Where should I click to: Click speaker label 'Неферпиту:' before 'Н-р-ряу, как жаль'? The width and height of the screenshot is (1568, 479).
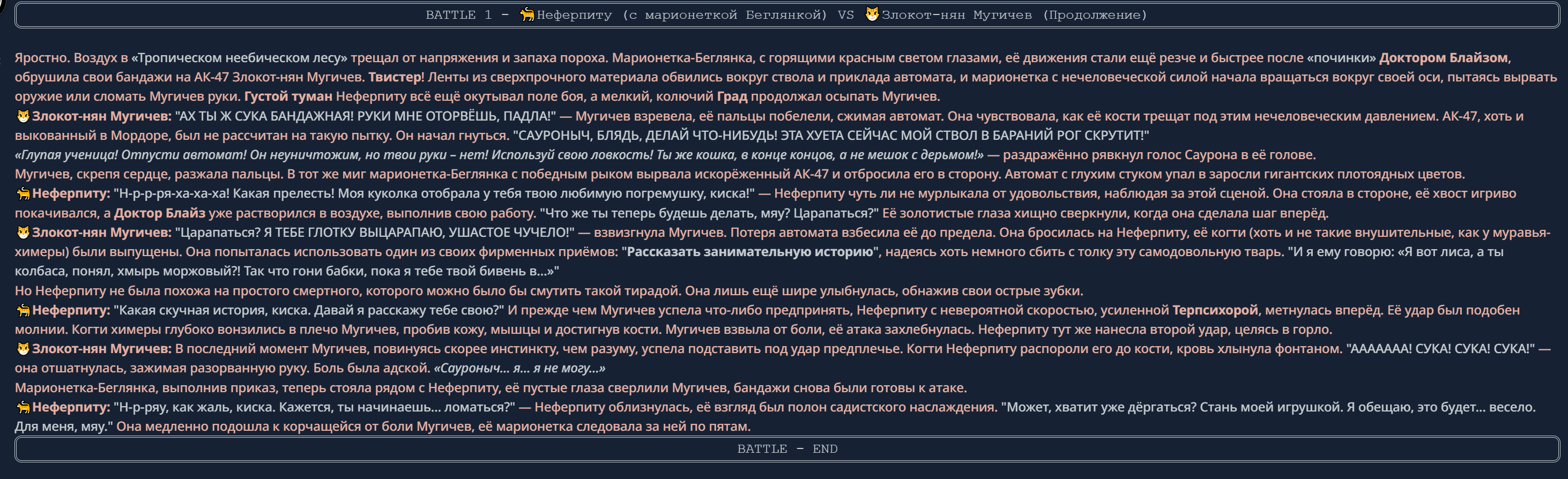[71, 407]
